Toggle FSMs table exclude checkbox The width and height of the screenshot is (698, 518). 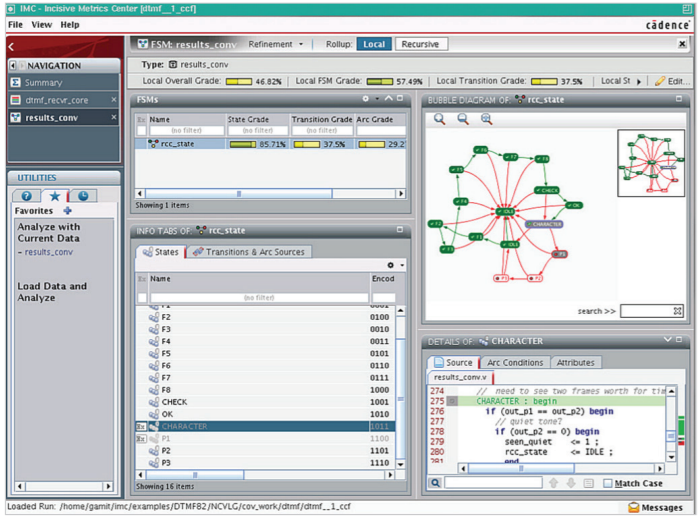pyautogui.click(x=142, y=130)
